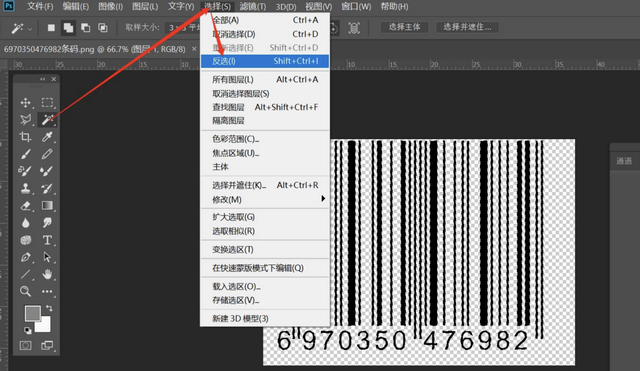Collapse the tools panel with double chevron

pyautogui.click(x=42, y=79)
